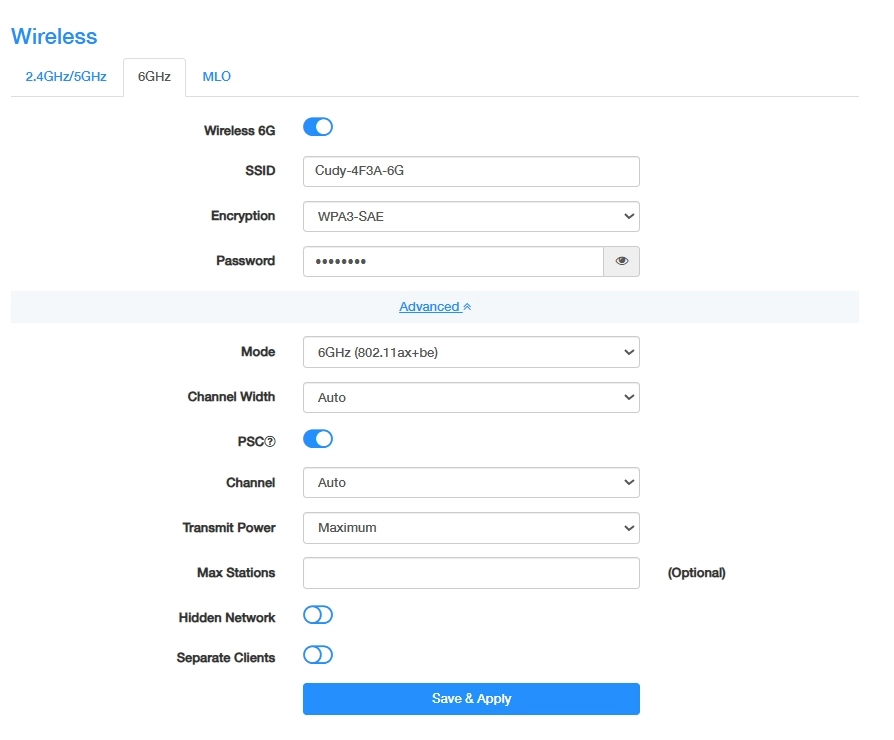The image size is (894, 740).
Task: Disable the Wireless 6G toggle
Action: (317, 127)
